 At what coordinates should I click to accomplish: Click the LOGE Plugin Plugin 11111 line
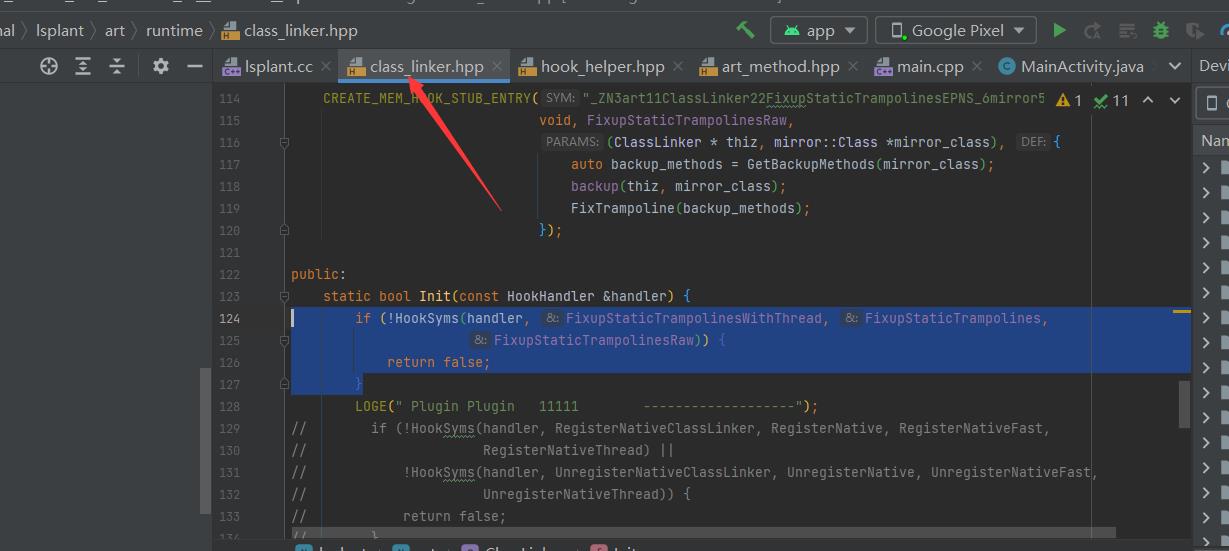[587, 407]
